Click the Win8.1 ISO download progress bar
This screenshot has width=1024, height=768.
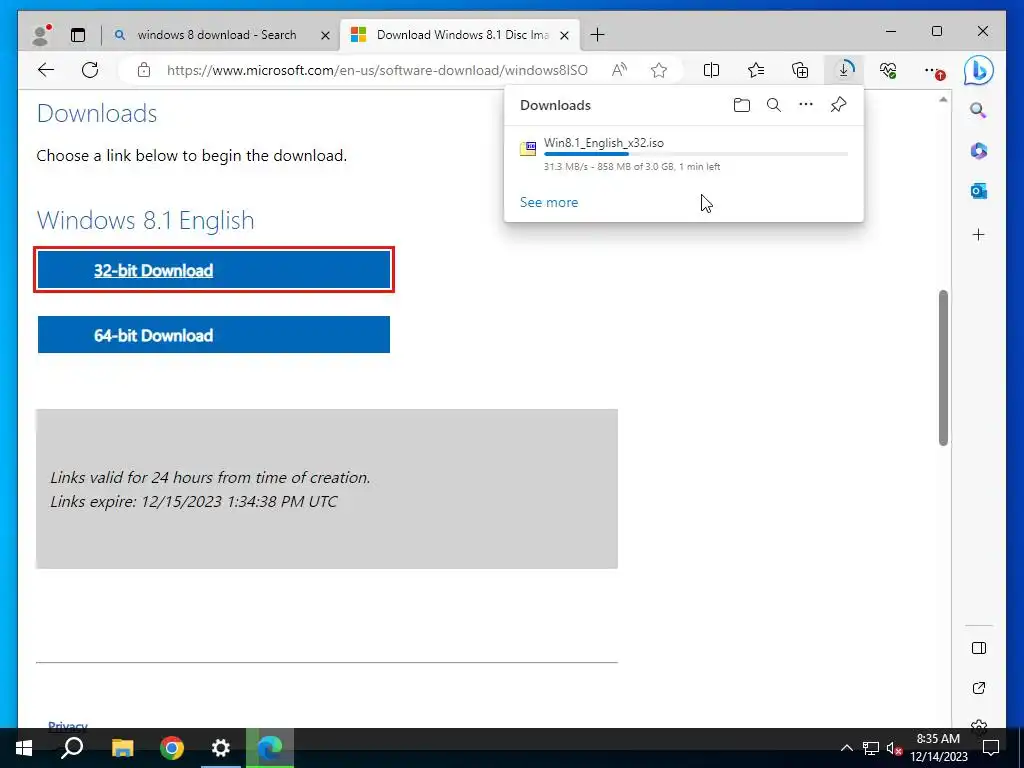(x=696, y=154)
